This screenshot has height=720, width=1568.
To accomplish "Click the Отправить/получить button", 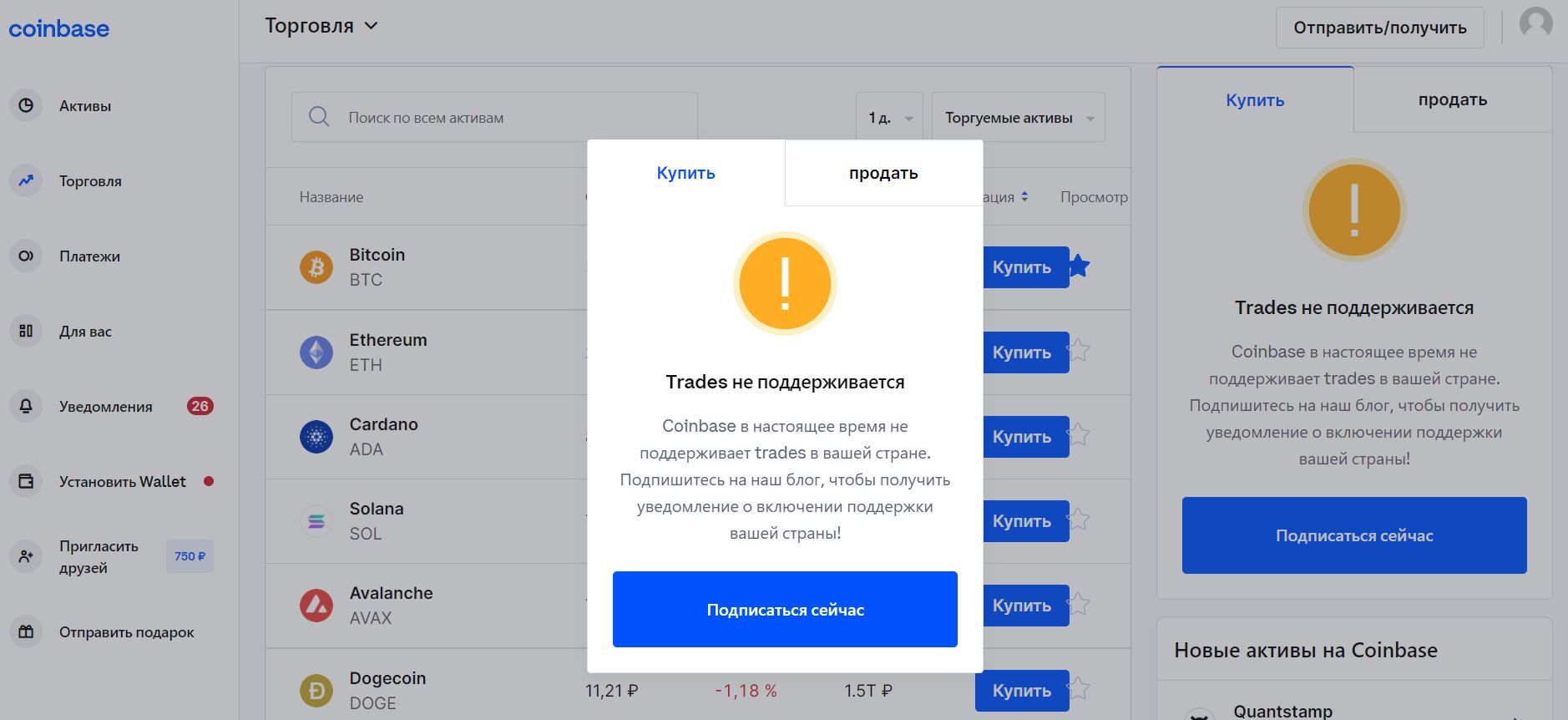I will click(x=1380, y=28).
